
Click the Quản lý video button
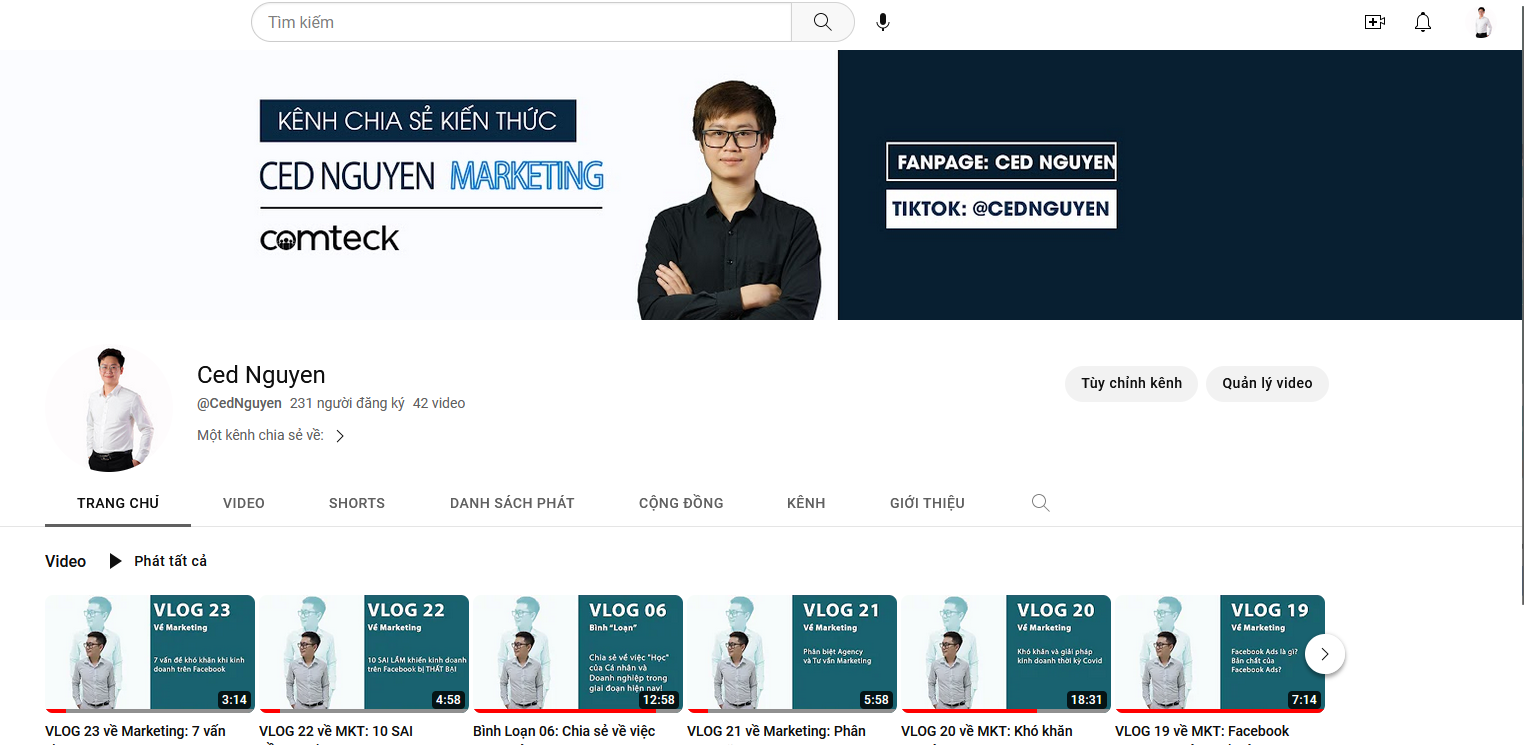point(1266,383)
